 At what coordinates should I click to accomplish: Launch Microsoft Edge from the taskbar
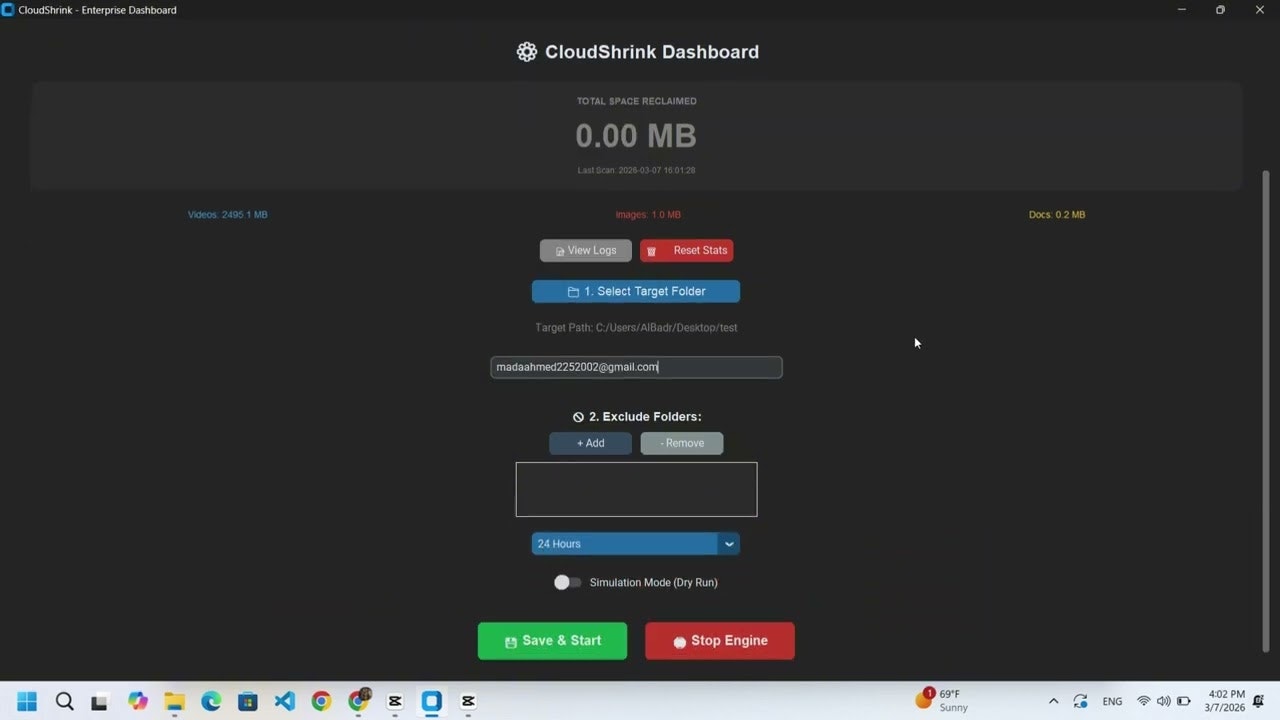(x=210, y=701)
